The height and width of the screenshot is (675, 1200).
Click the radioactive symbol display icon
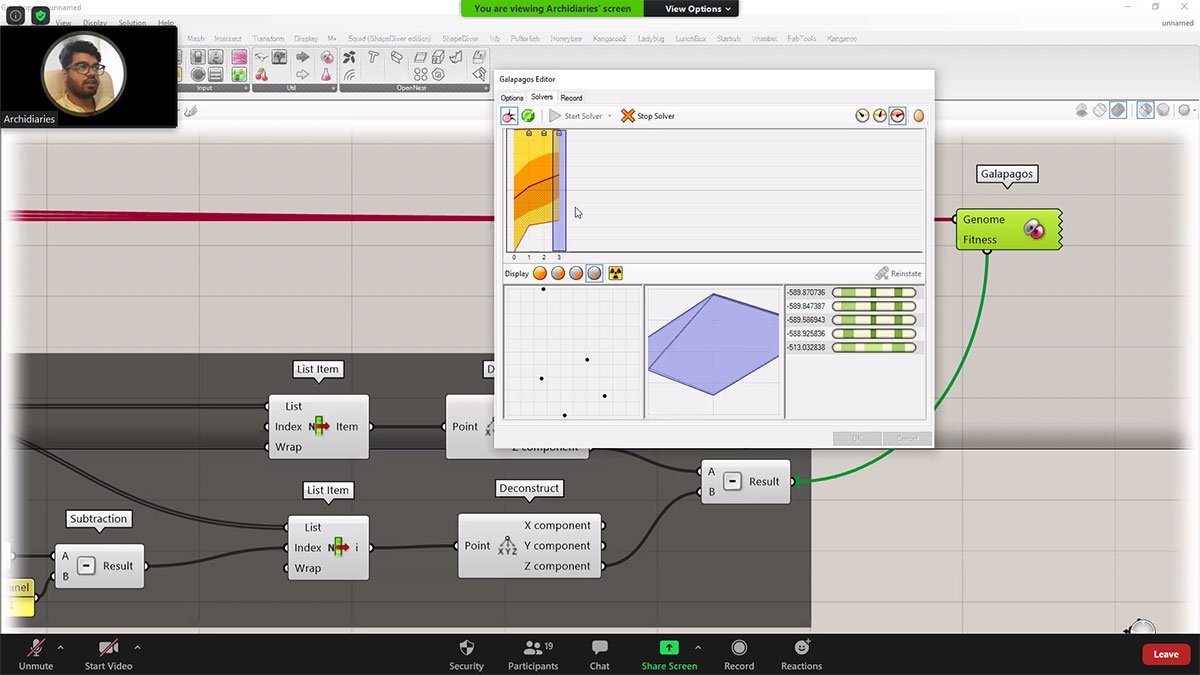pyautogui.click(x=615, y=273)
